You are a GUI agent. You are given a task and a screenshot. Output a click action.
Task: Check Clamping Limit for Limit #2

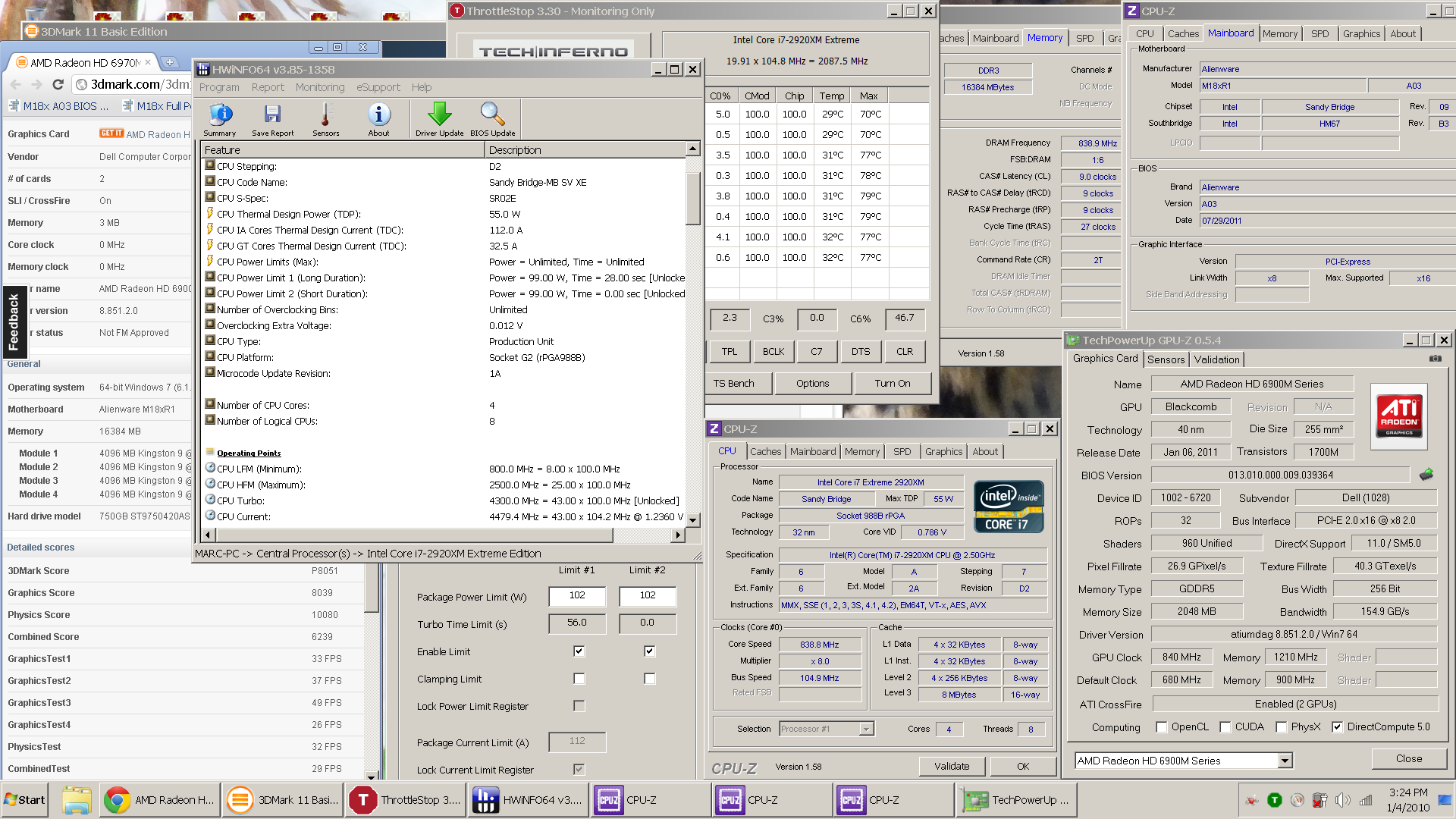649,679
